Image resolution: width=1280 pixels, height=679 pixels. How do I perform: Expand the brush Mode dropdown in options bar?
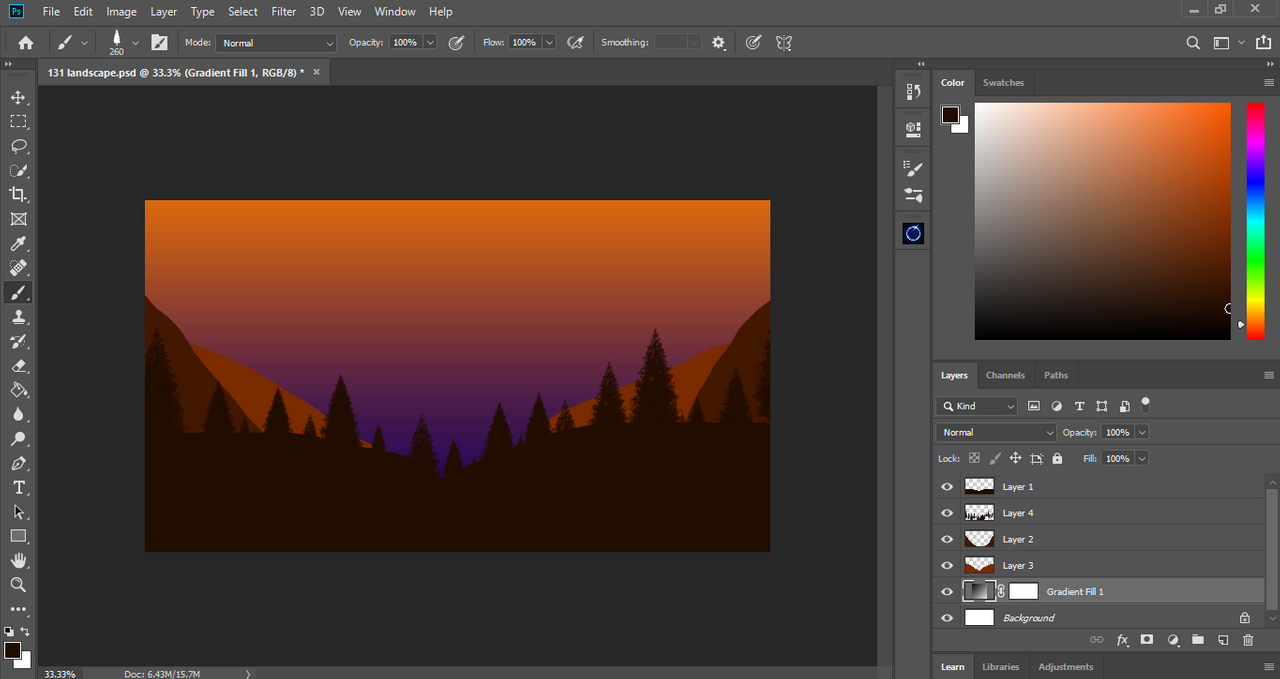[276, 43]
